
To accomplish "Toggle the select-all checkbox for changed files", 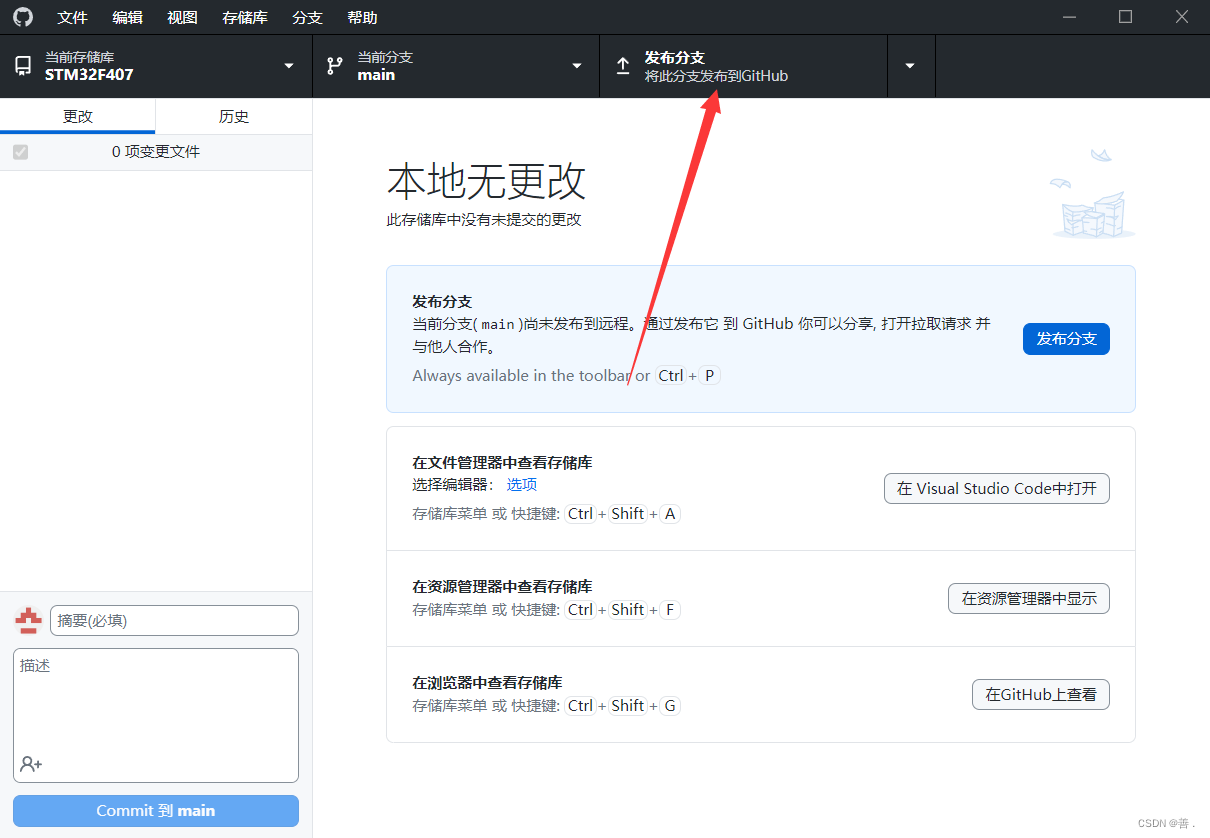I will point(21,152).
